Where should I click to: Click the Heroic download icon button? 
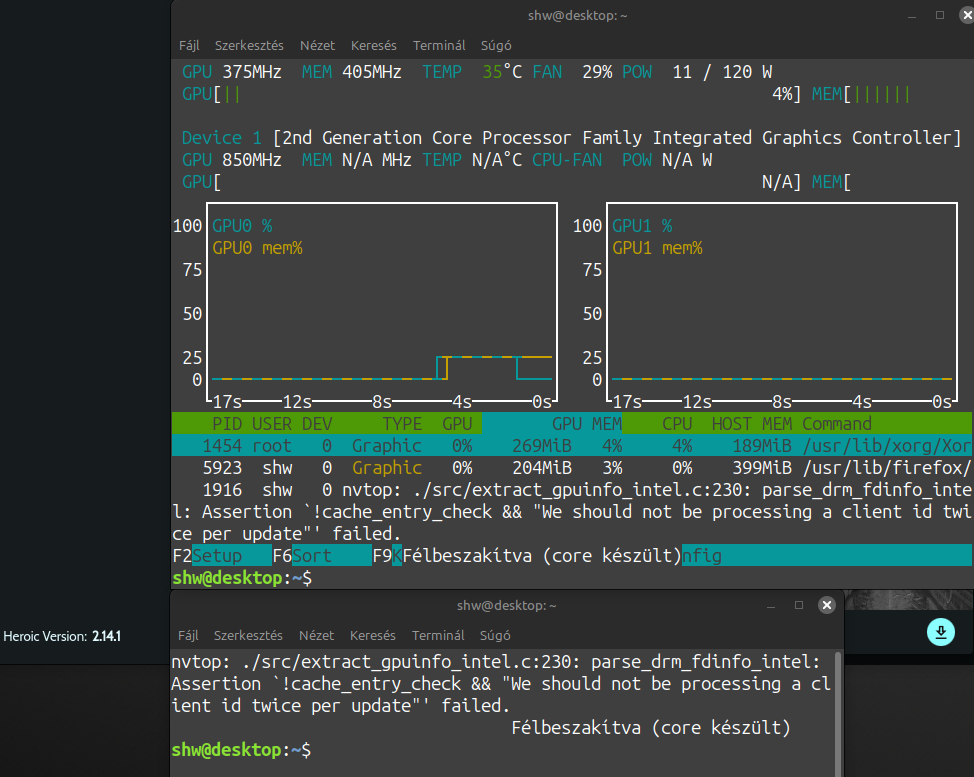pyautogui.click(x=940, y=632)
